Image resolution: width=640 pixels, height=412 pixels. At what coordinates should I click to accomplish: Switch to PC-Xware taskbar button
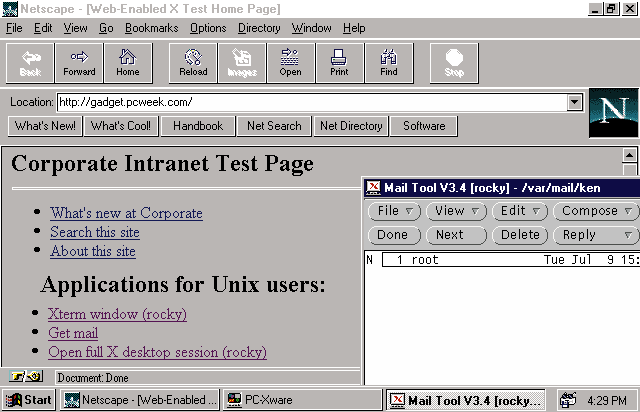302,400
